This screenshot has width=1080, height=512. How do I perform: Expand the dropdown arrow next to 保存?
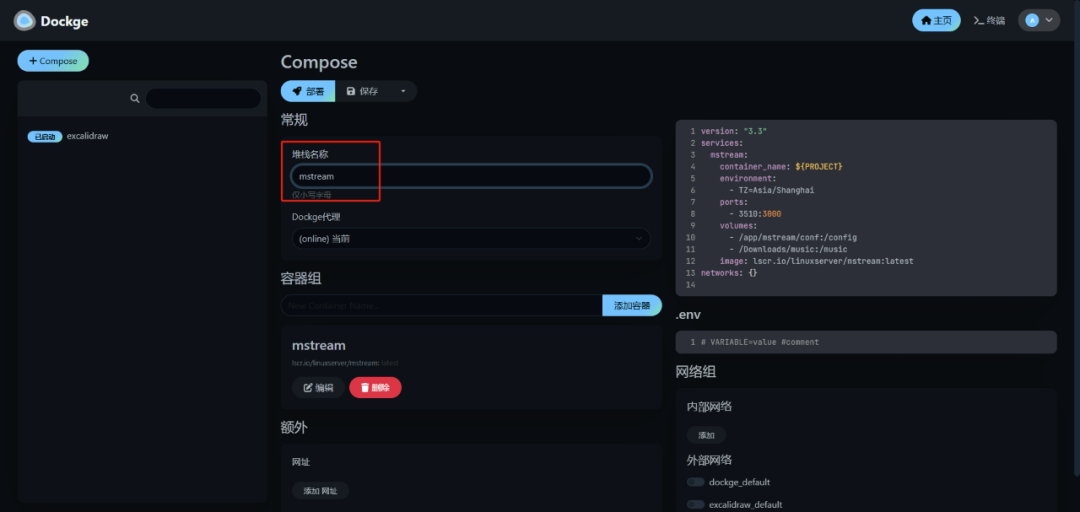coord(404,91)
